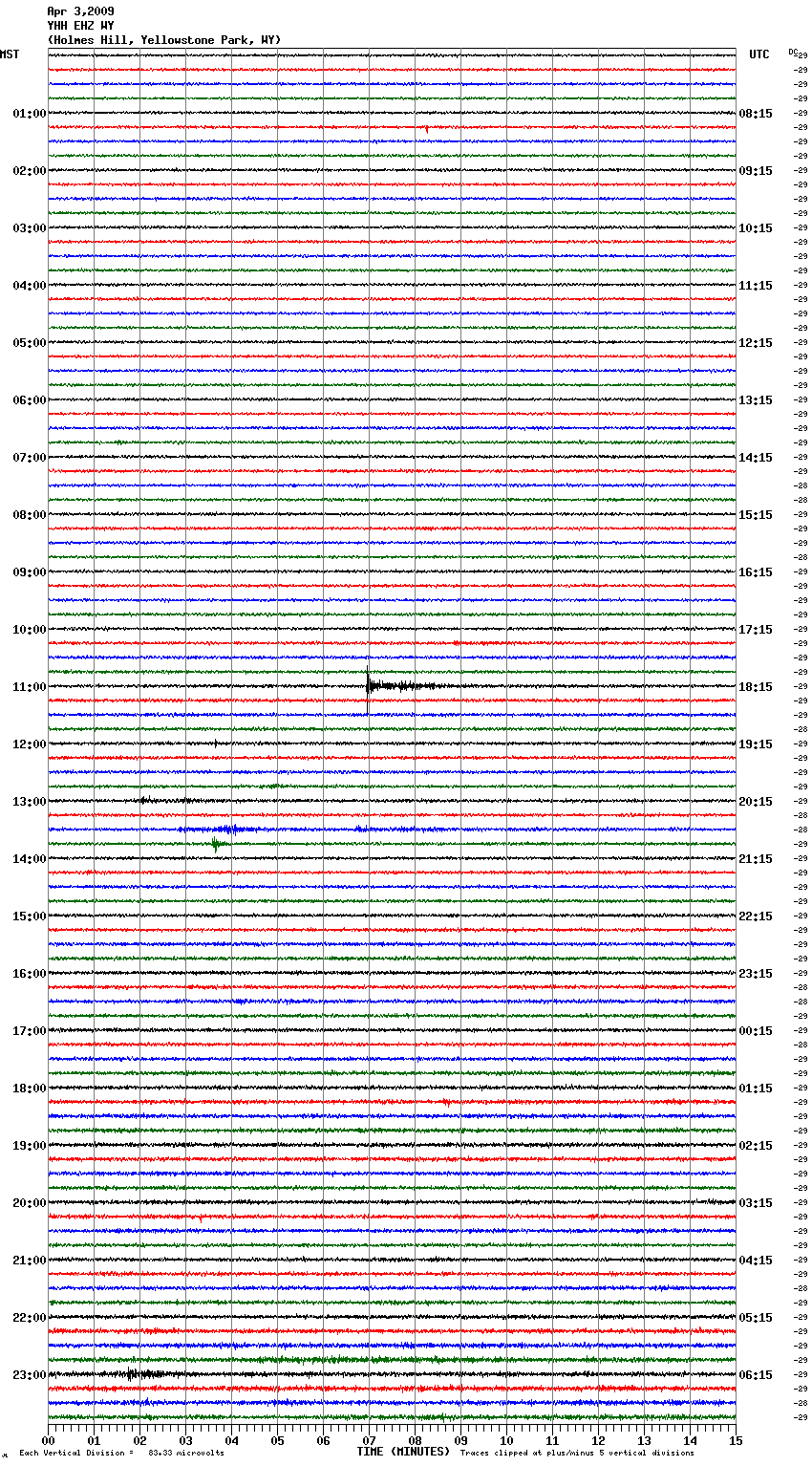The width and height of the screenshot is (812, 1466).
Task: Click the 08:15 UTC time label
Action: (756, 114)
